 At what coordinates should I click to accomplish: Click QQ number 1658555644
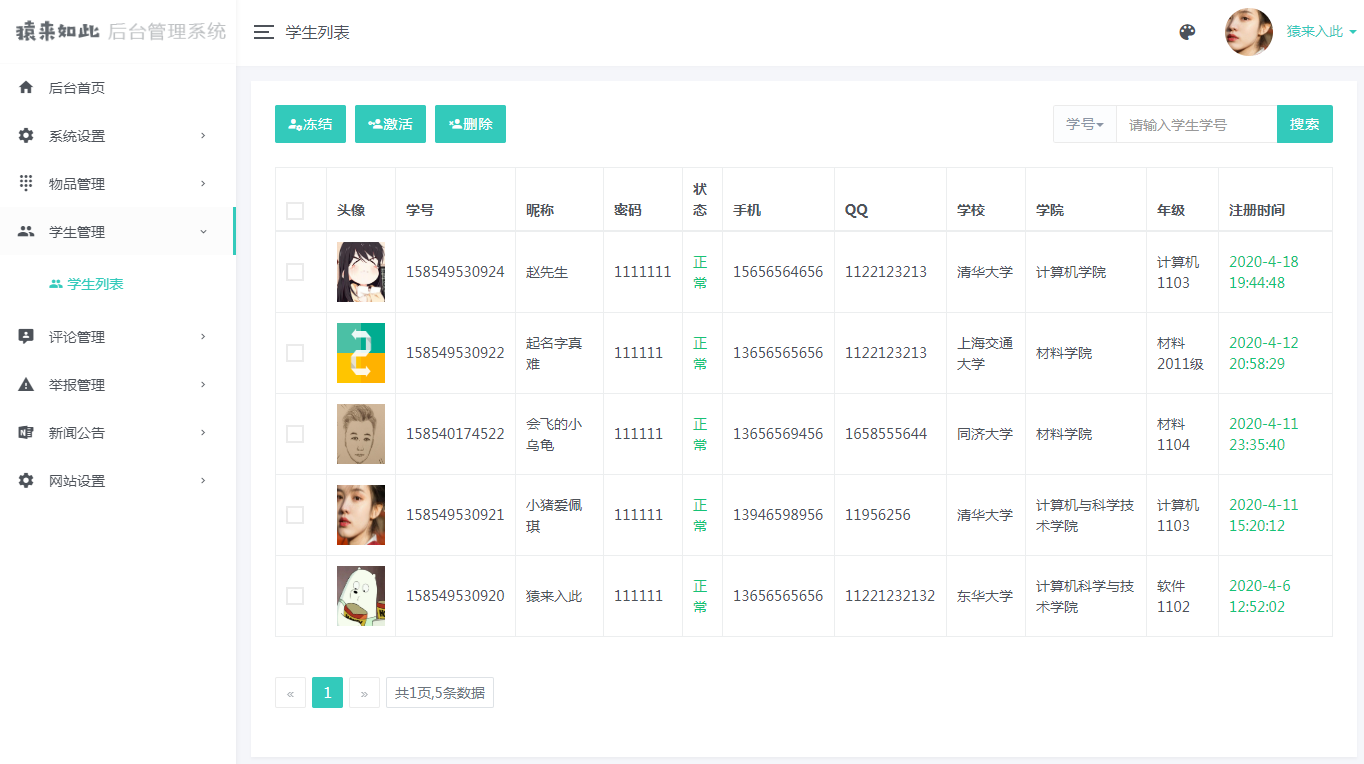(886, 434)
